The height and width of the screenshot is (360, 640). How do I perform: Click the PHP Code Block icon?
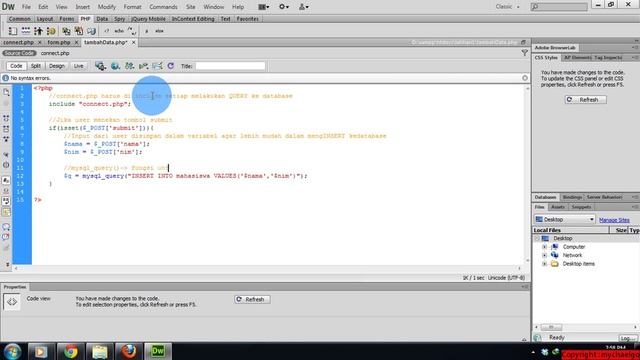[x=91, y=31]
